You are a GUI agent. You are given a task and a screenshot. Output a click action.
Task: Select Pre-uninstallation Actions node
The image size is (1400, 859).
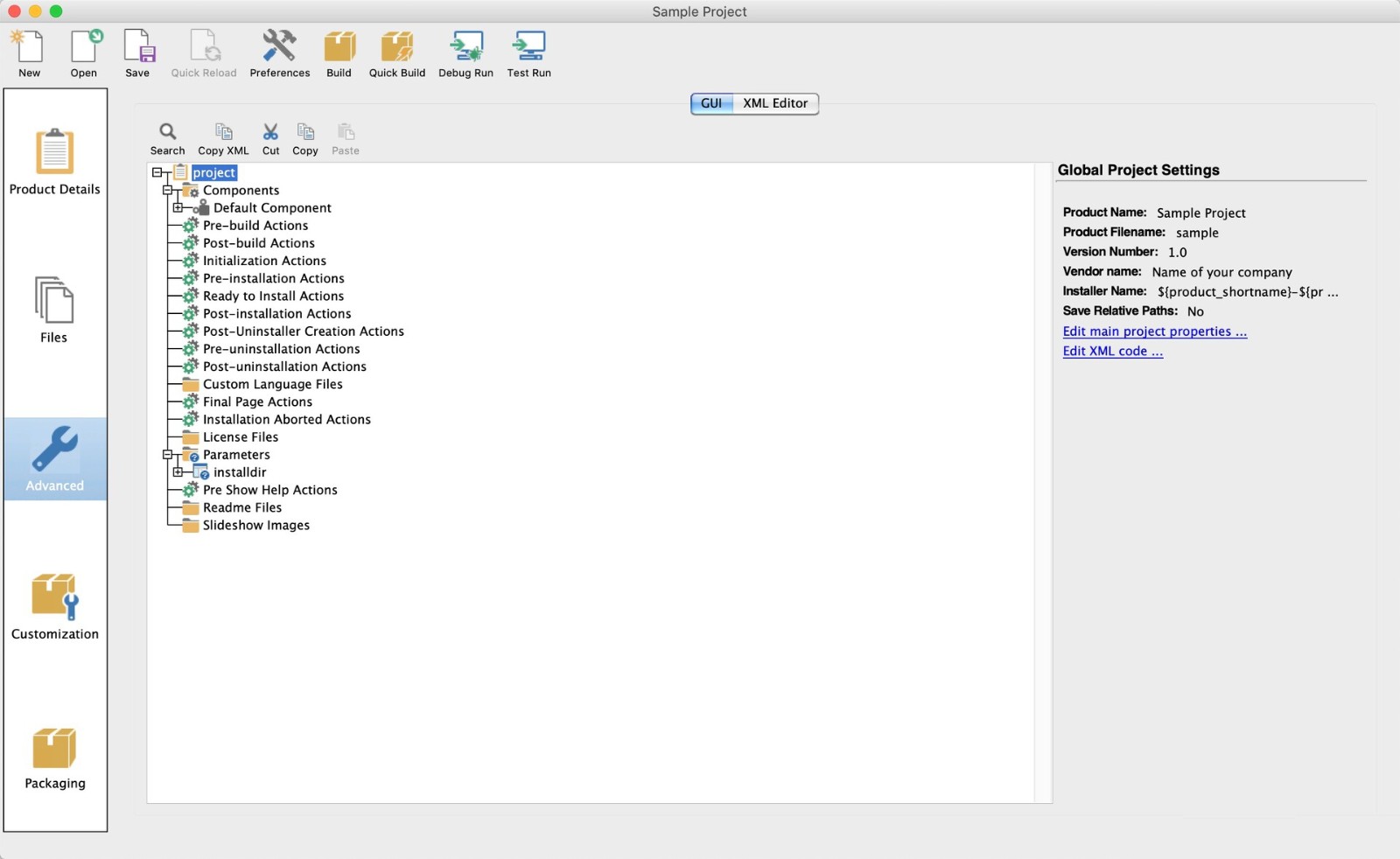tap(282, 348)
